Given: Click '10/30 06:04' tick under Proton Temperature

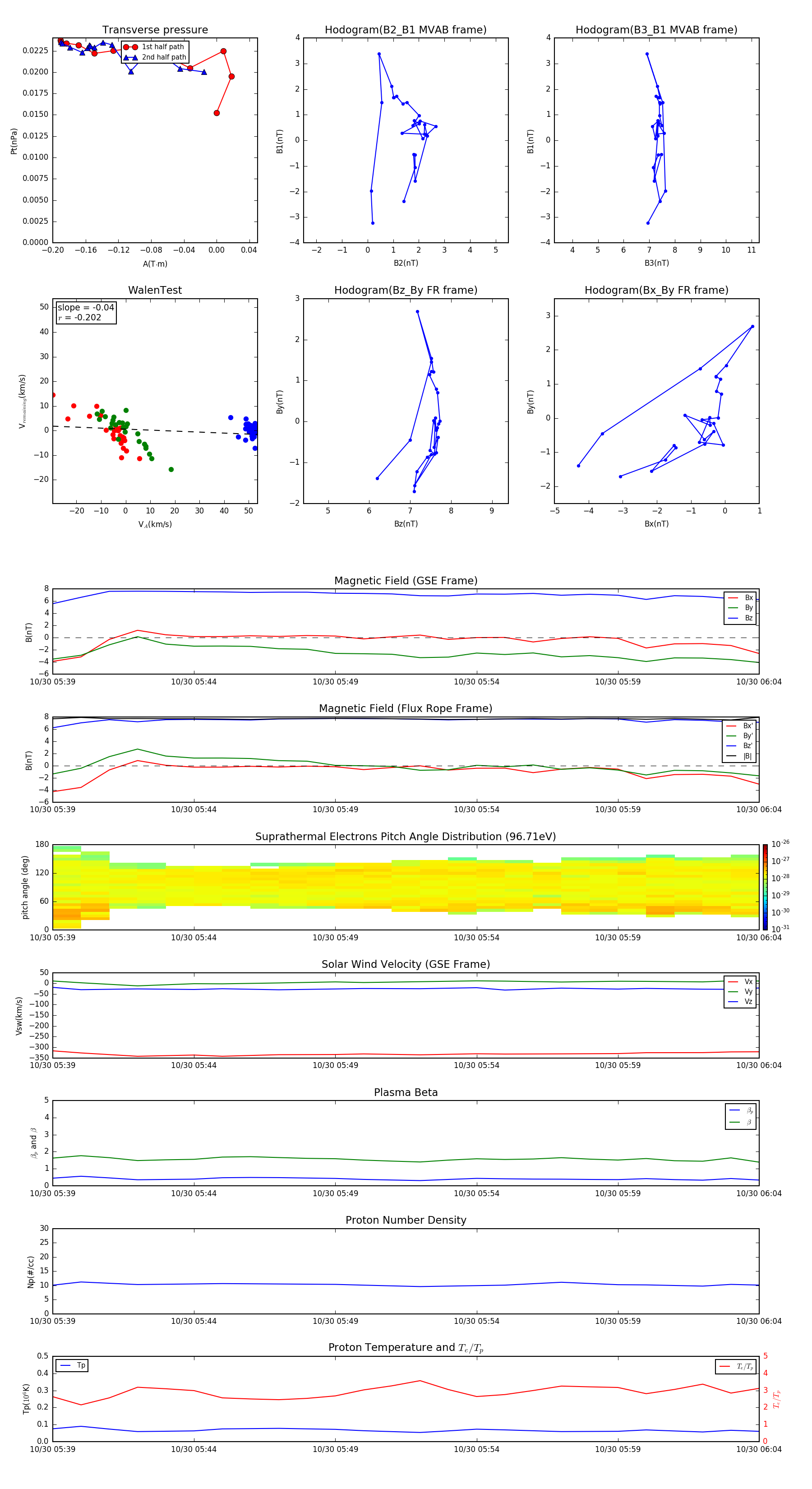Looking at the screenshot, I should [759, 1449].
